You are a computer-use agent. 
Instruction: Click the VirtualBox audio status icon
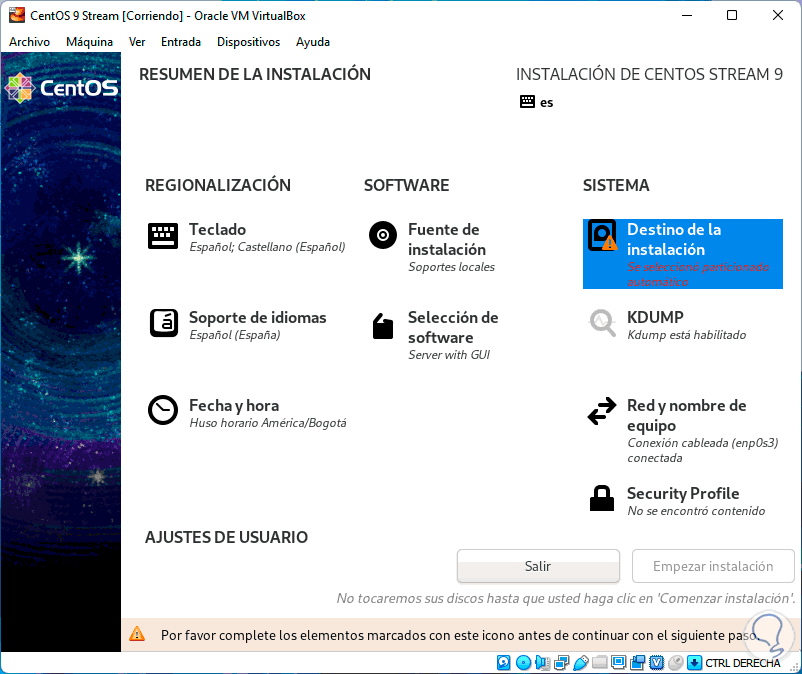[x=542, y=663]
